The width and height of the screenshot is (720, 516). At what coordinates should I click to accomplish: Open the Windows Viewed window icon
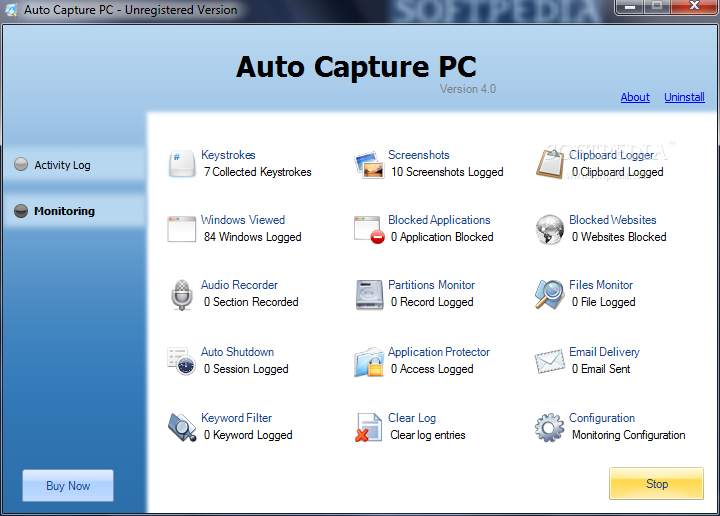tap(182, 229)
